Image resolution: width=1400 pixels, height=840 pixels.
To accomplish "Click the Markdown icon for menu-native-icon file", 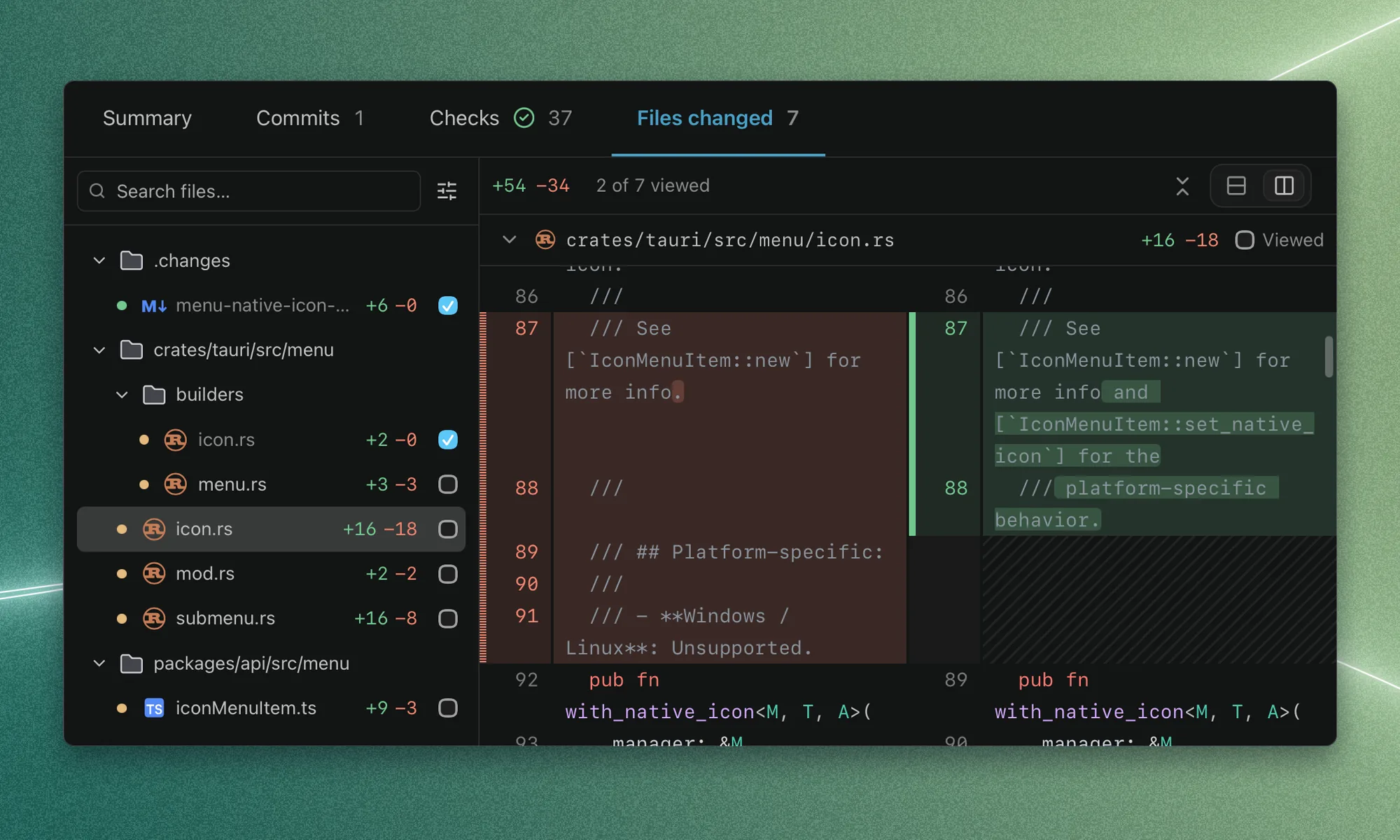I will coord(154,306).
